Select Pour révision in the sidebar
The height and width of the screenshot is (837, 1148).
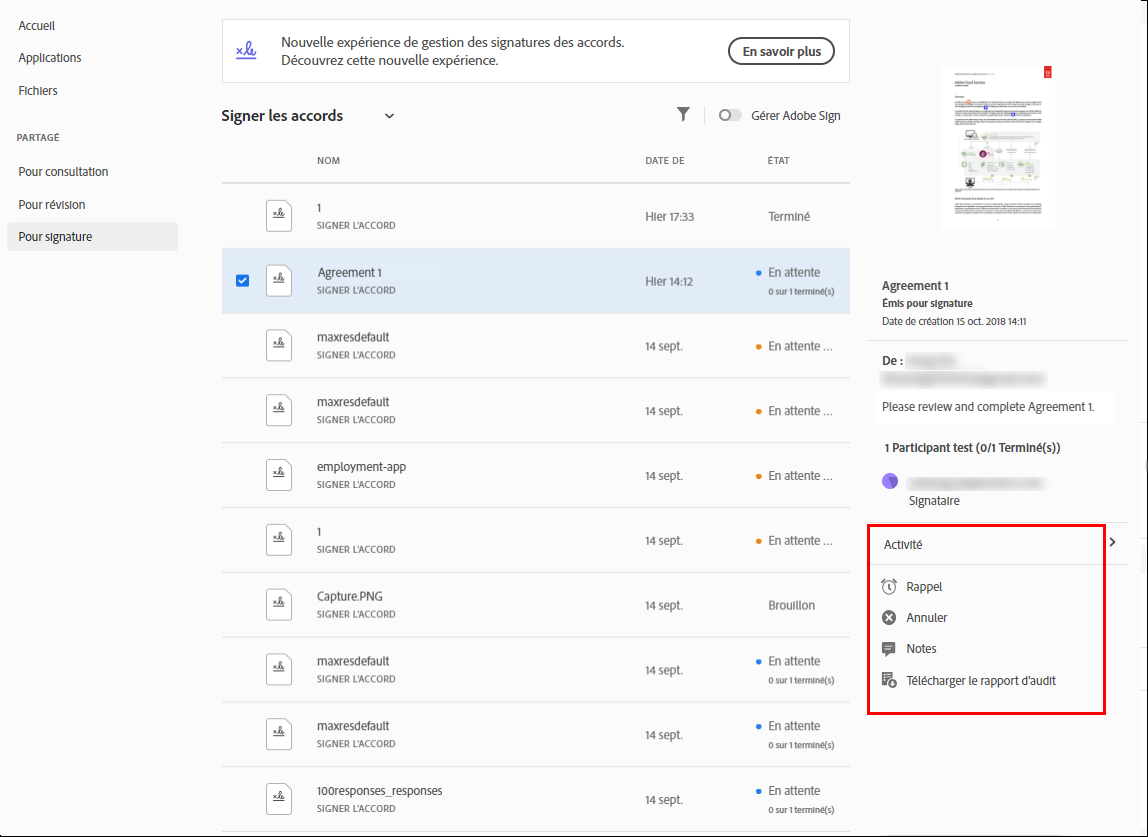[52, 205]
